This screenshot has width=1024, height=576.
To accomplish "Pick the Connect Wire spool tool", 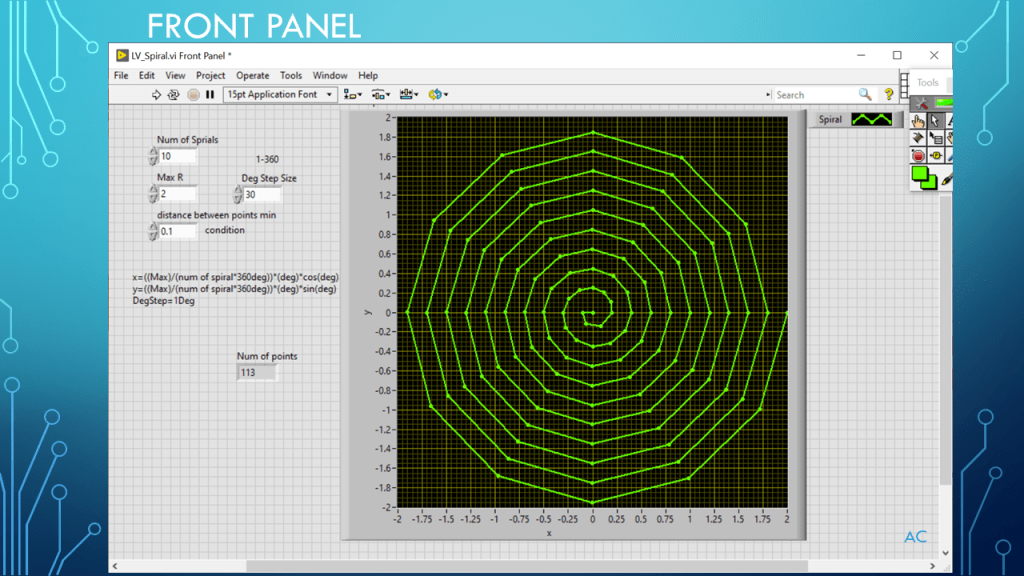I will pos(918,138).
